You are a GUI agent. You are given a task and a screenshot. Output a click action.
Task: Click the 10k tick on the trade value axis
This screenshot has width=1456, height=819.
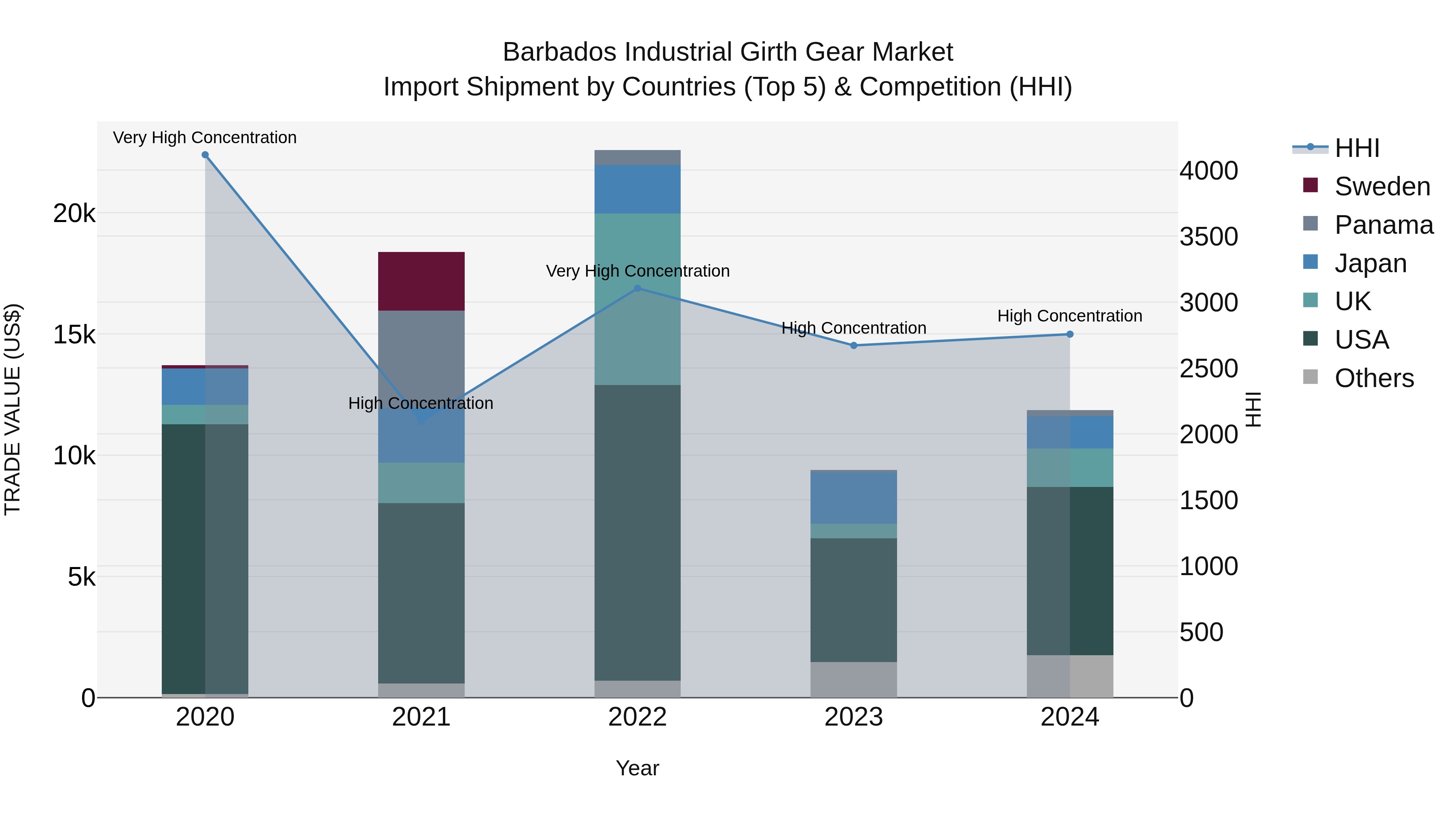pyautogui.click(x=74, y=455)
